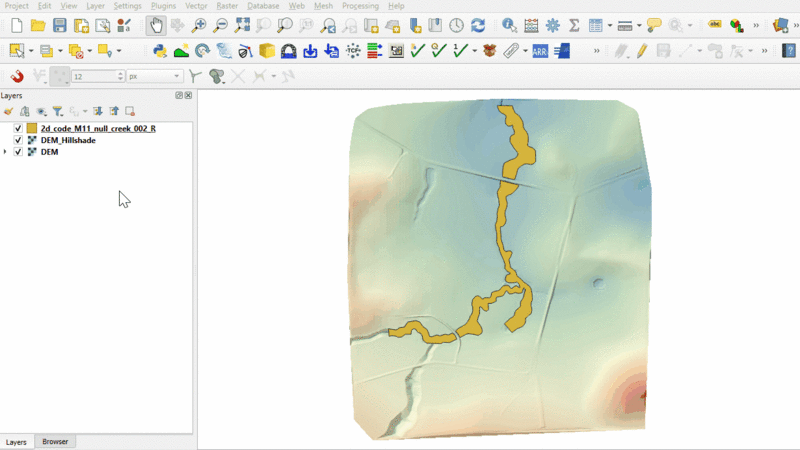Image resolution: width=800 pixels, height=450 pixels.
Task: Uncheck the DEM_Hillshade layer checkbox
Action: tap(18, 141)
